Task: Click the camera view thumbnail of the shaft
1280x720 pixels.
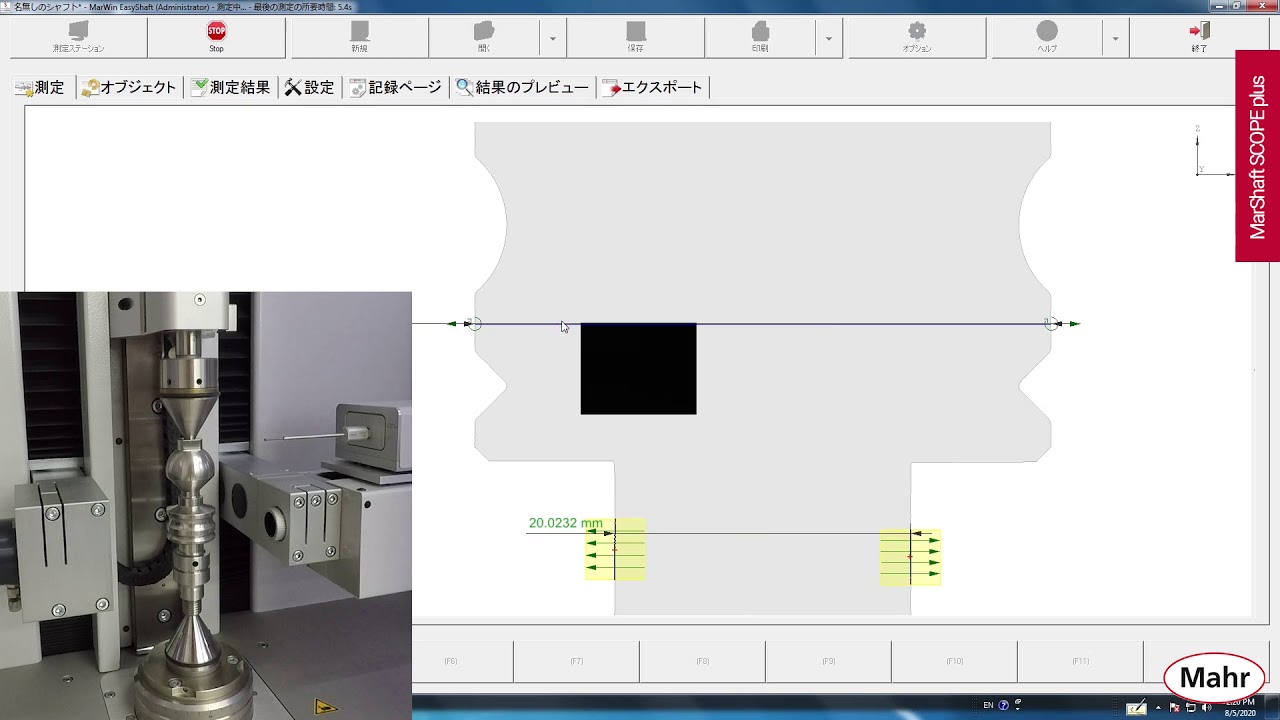Action: 206,506
